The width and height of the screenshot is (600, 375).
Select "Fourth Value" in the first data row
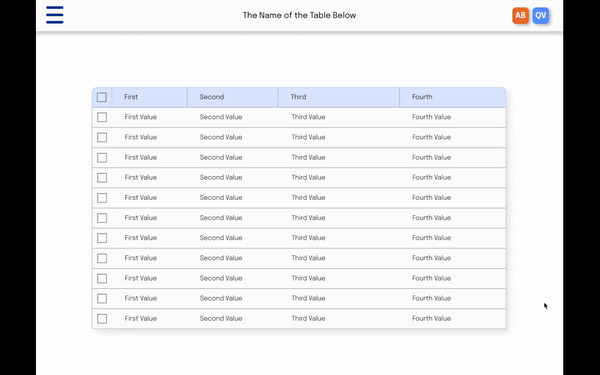(x=431, y=117)
